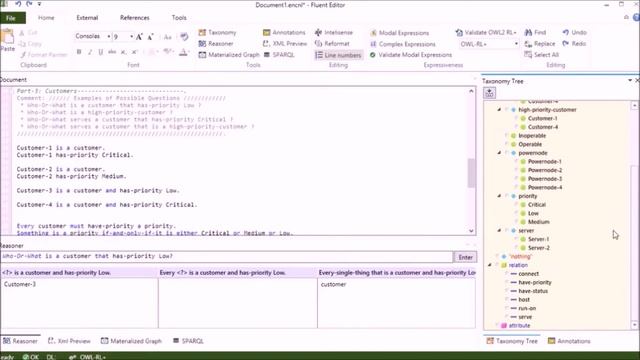Switch to bottom SPARQL tab
640x360 pixels.
pyautogui.click(x=188, y=341)
